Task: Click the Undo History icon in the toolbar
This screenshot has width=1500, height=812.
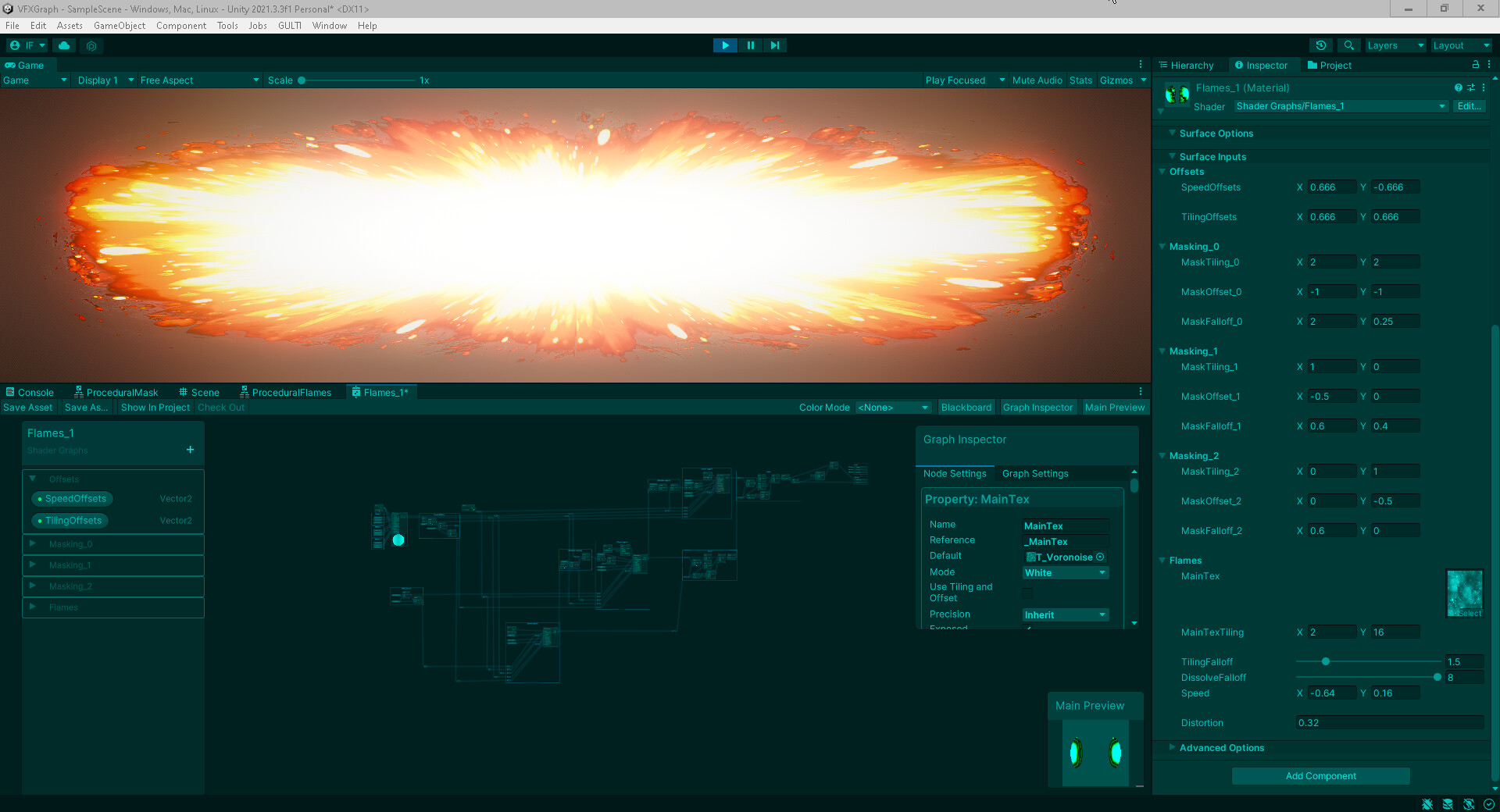Action: pyautogui.click(x=1320, y=45)
